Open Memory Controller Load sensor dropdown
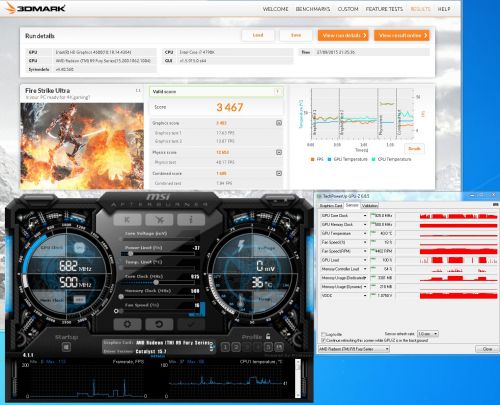The width and height of the screenshot is (500, 405). (x=365, y=269)
